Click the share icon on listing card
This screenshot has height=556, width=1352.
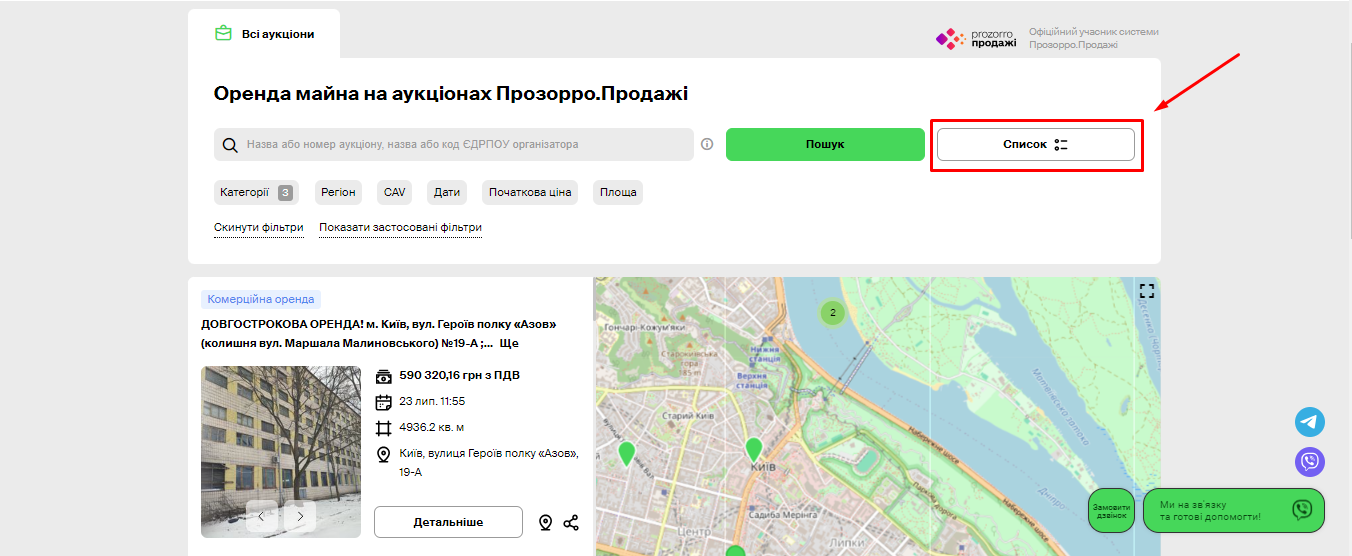[x=571, y=522]
